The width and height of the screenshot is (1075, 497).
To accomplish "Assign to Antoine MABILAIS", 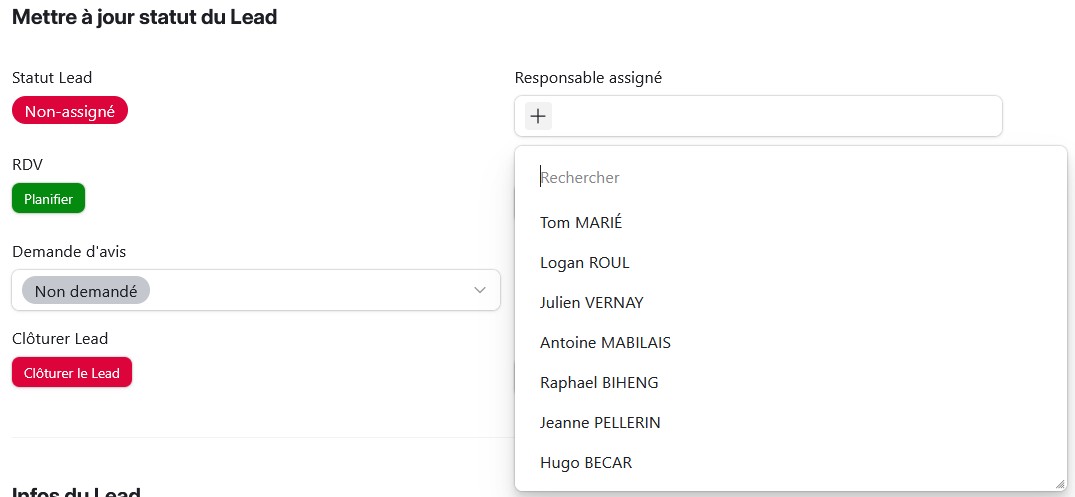I will pos(605,342).
